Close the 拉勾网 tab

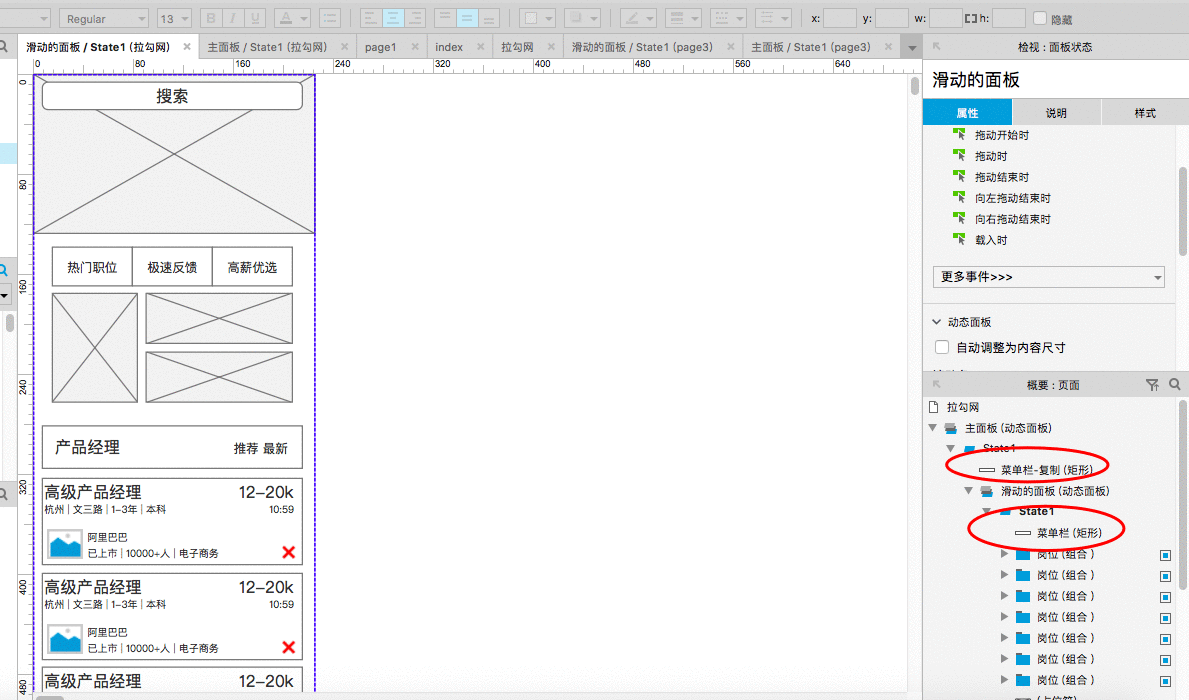[551, 47]
